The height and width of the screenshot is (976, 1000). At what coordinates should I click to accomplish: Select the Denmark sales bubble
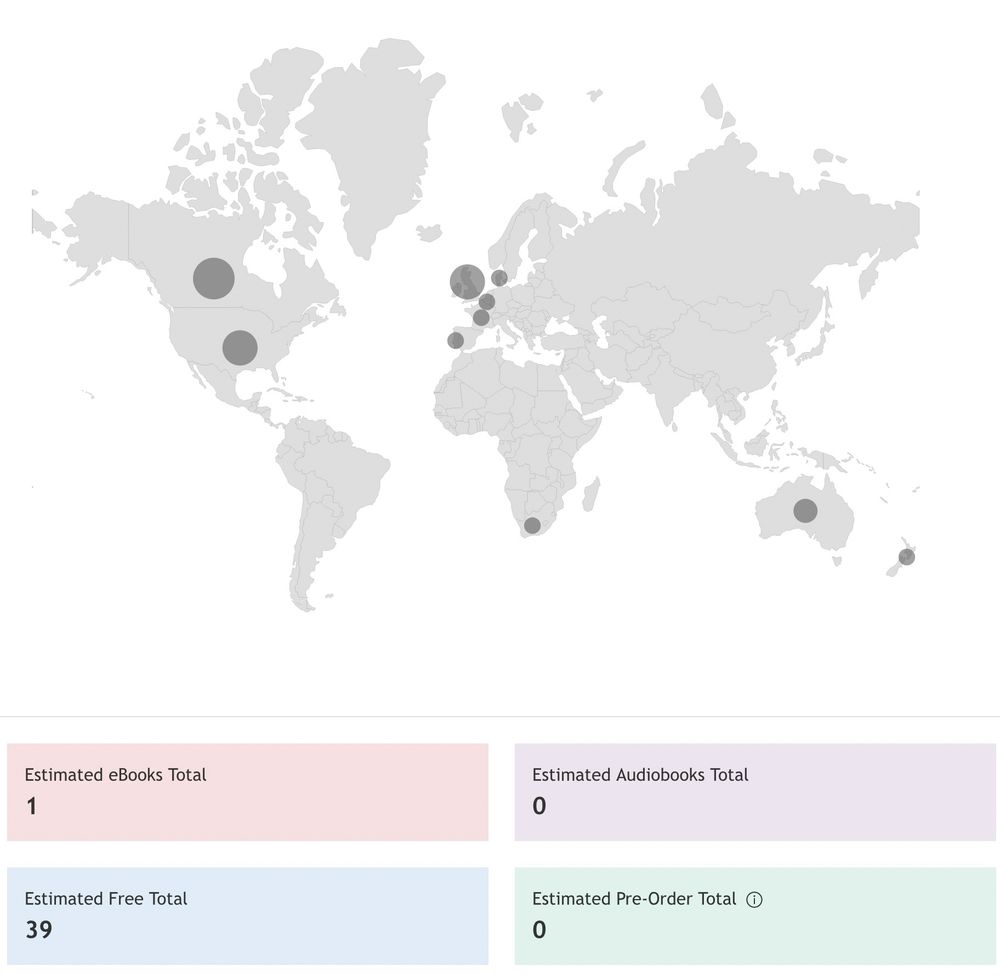point(497,277)
